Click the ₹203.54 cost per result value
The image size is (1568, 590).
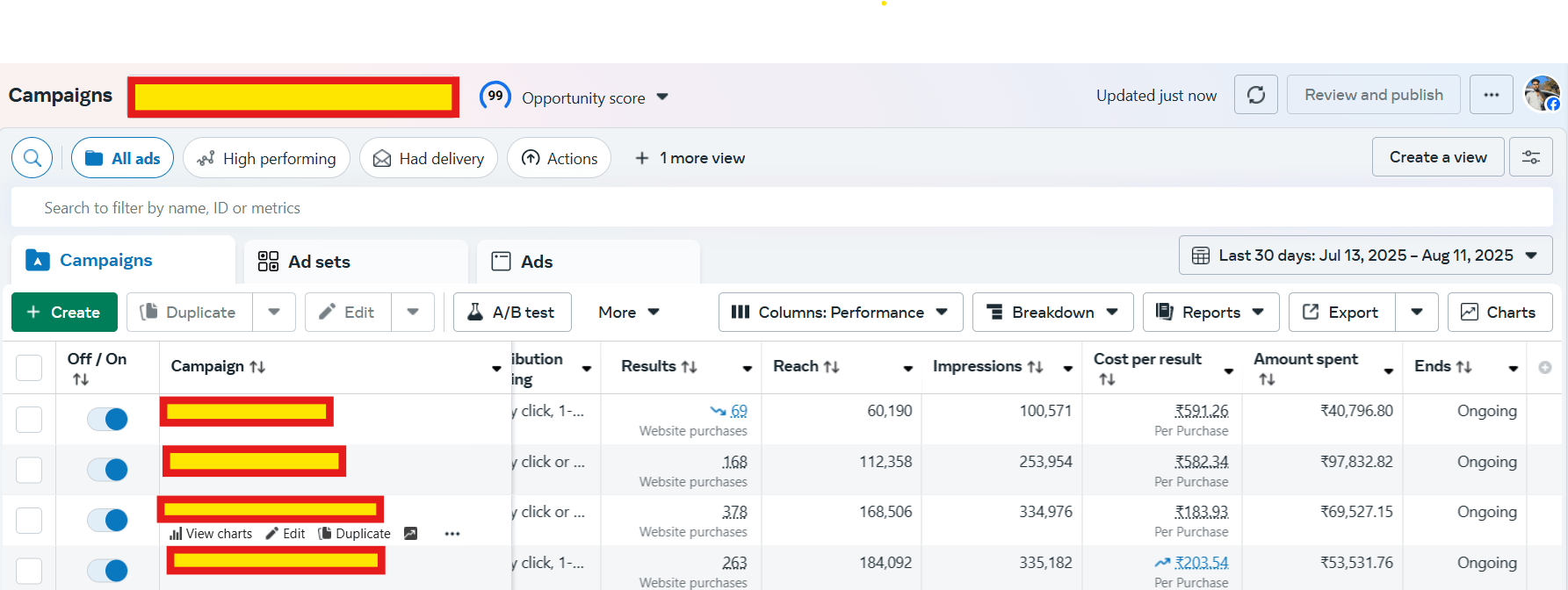point(1202,563)
